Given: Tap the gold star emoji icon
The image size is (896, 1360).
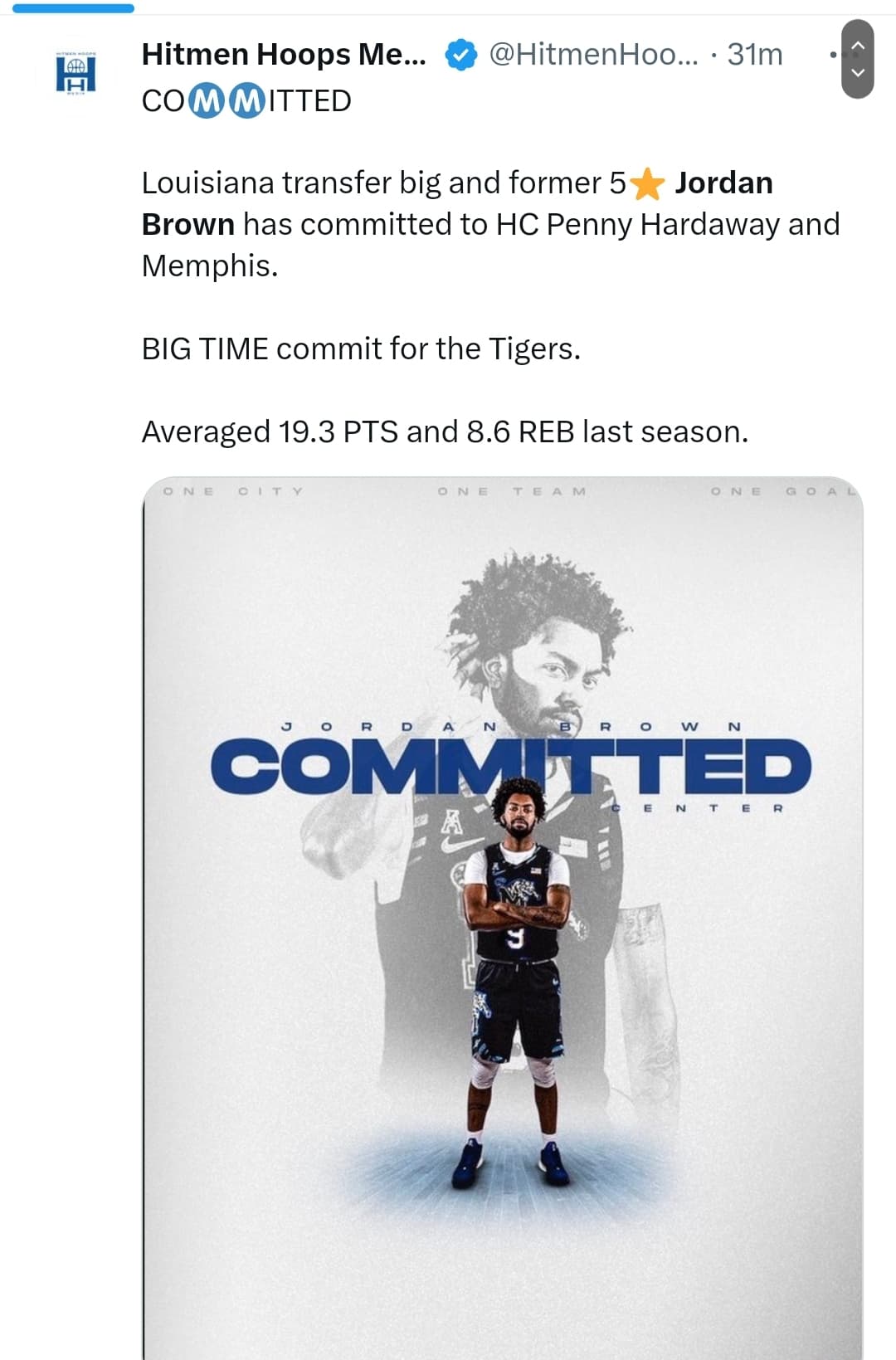Looking at the screenshot, I should pyautogui.click(x=648, y=183).
